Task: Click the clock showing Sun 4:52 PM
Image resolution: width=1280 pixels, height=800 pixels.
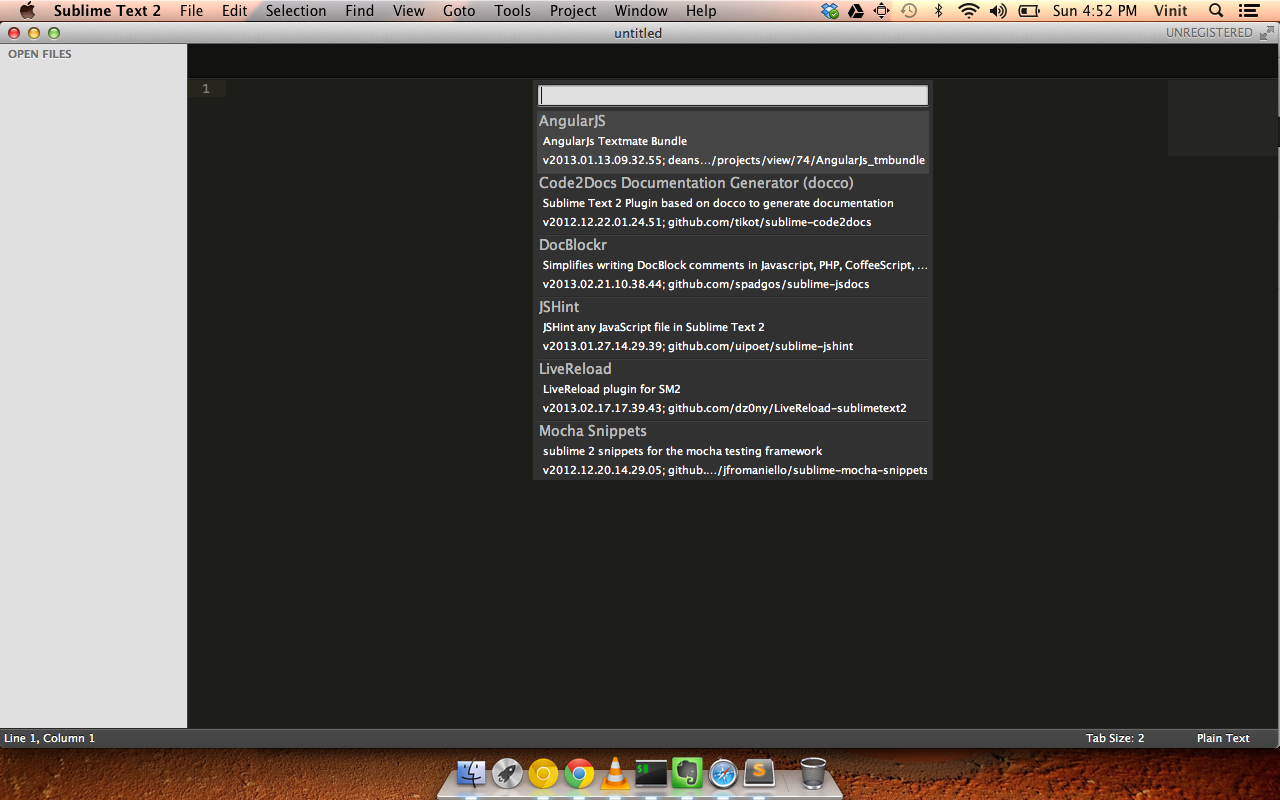Action: click(1095, 11)
